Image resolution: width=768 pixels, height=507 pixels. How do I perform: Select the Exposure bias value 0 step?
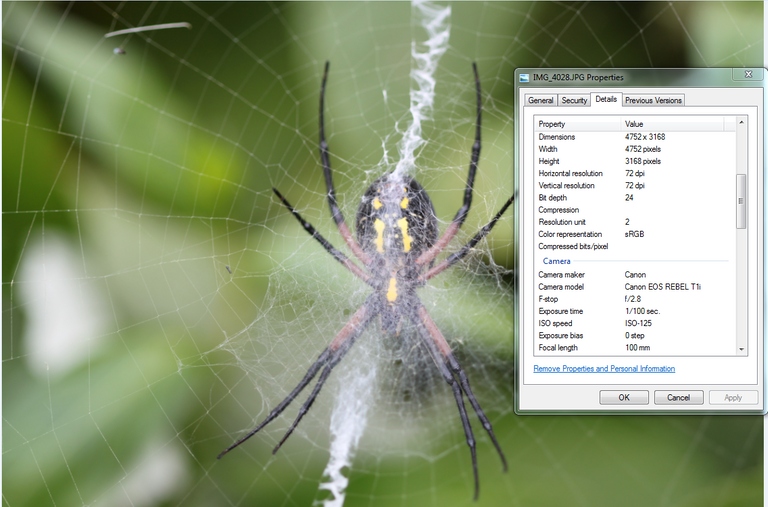(x=634, y=336)
